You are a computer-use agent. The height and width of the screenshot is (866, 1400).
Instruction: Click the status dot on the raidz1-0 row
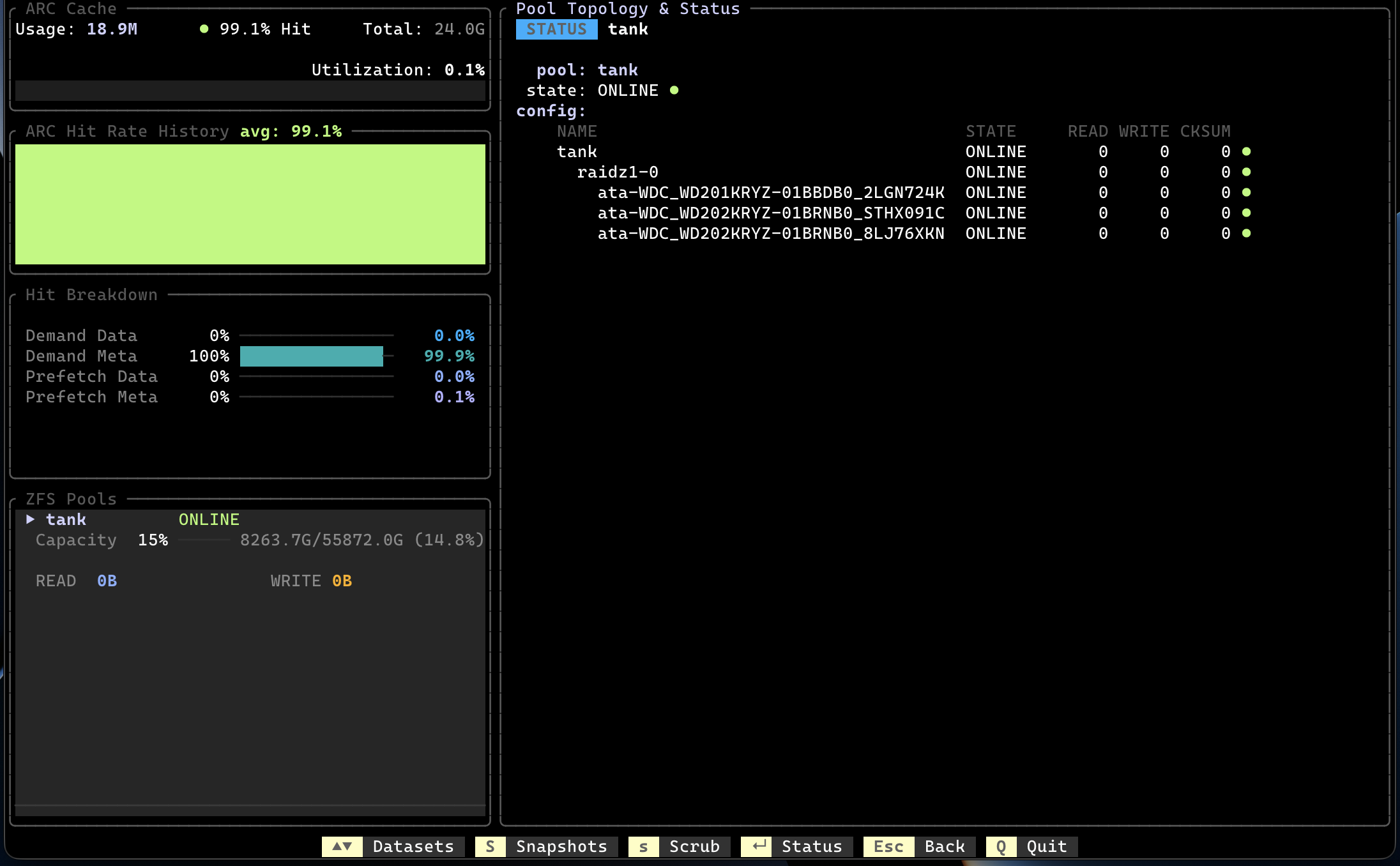pyautogui.click(x=1246, y=172)
